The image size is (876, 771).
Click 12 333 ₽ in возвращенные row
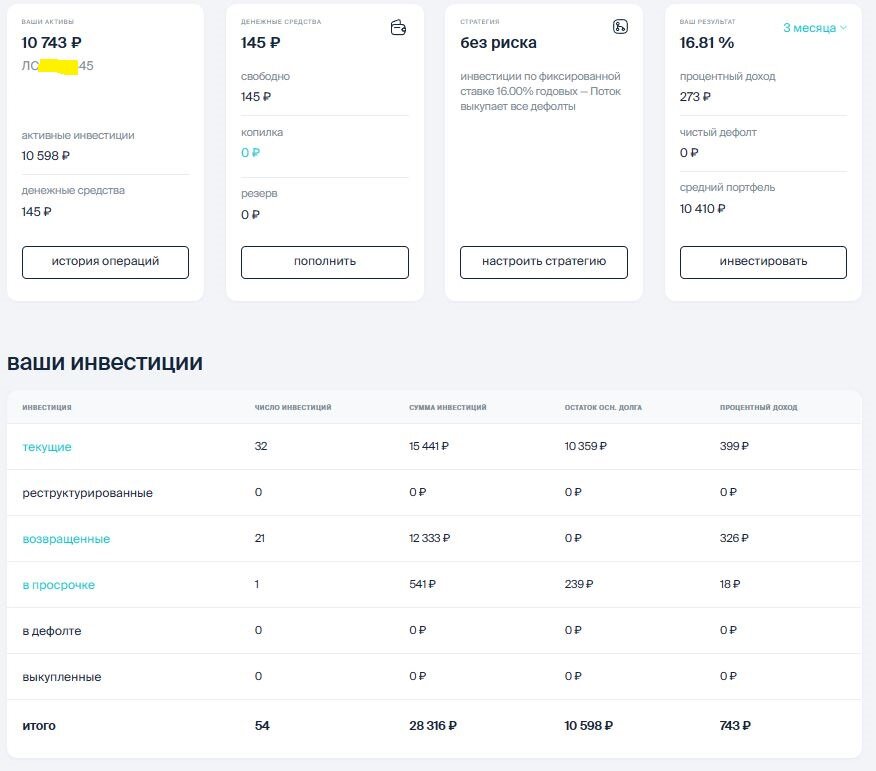coord(430,538)
